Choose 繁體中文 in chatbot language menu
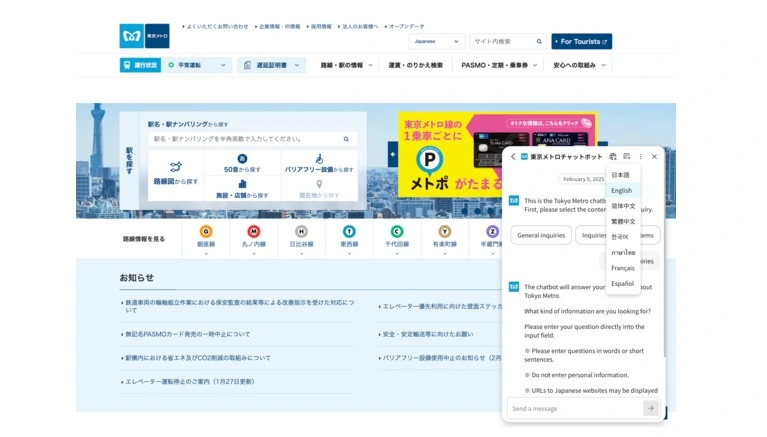This screenshot has width=767, height=437. [623, 221]
